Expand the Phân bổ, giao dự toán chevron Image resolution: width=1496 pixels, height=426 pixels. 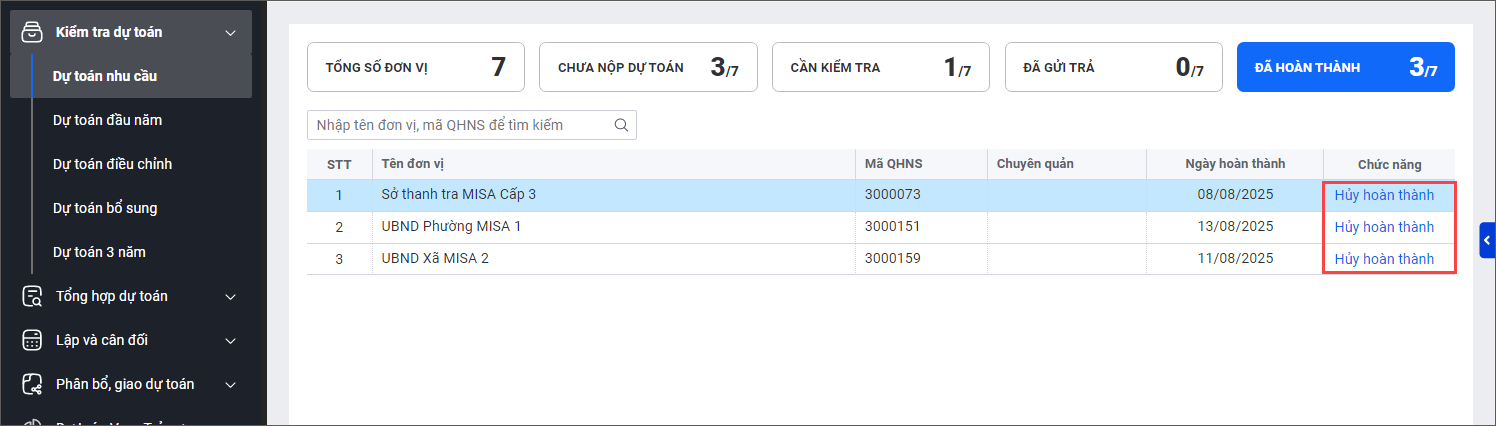[x=231, y=385]
